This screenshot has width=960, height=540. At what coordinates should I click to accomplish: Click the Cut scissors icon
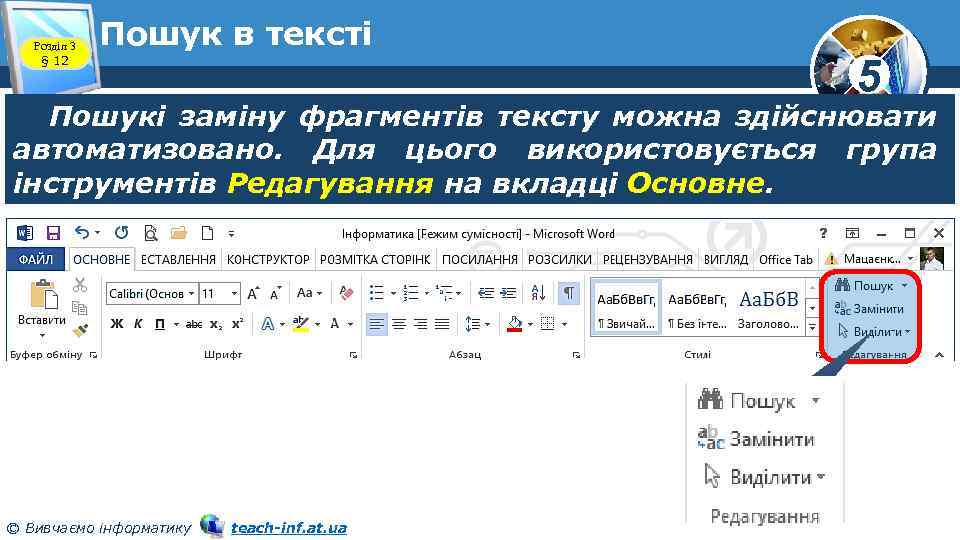point(80,285)
